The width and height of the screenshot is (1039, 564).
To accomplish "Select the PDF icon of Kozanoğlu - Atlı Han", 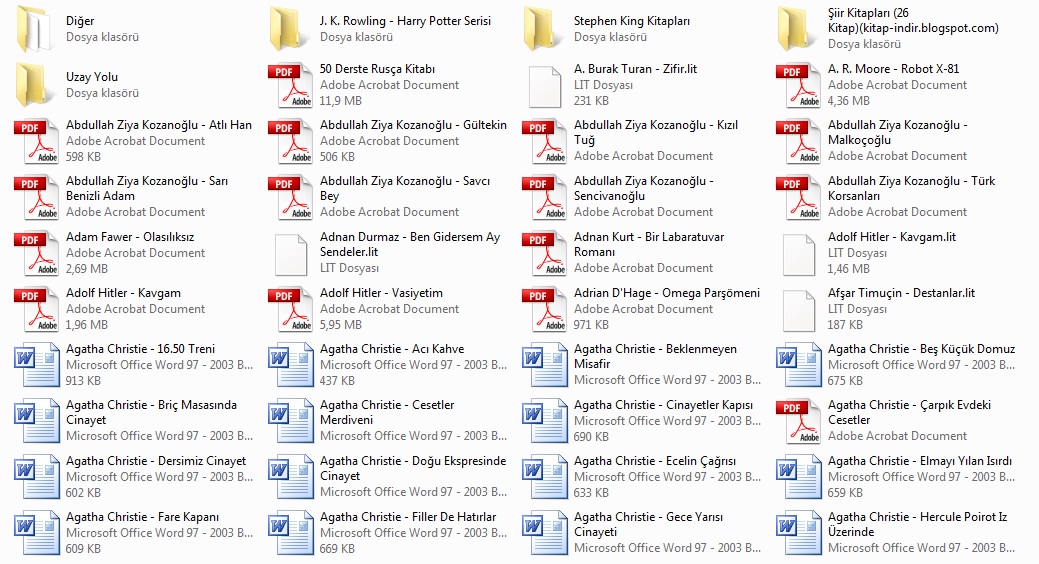I will 36,141.
